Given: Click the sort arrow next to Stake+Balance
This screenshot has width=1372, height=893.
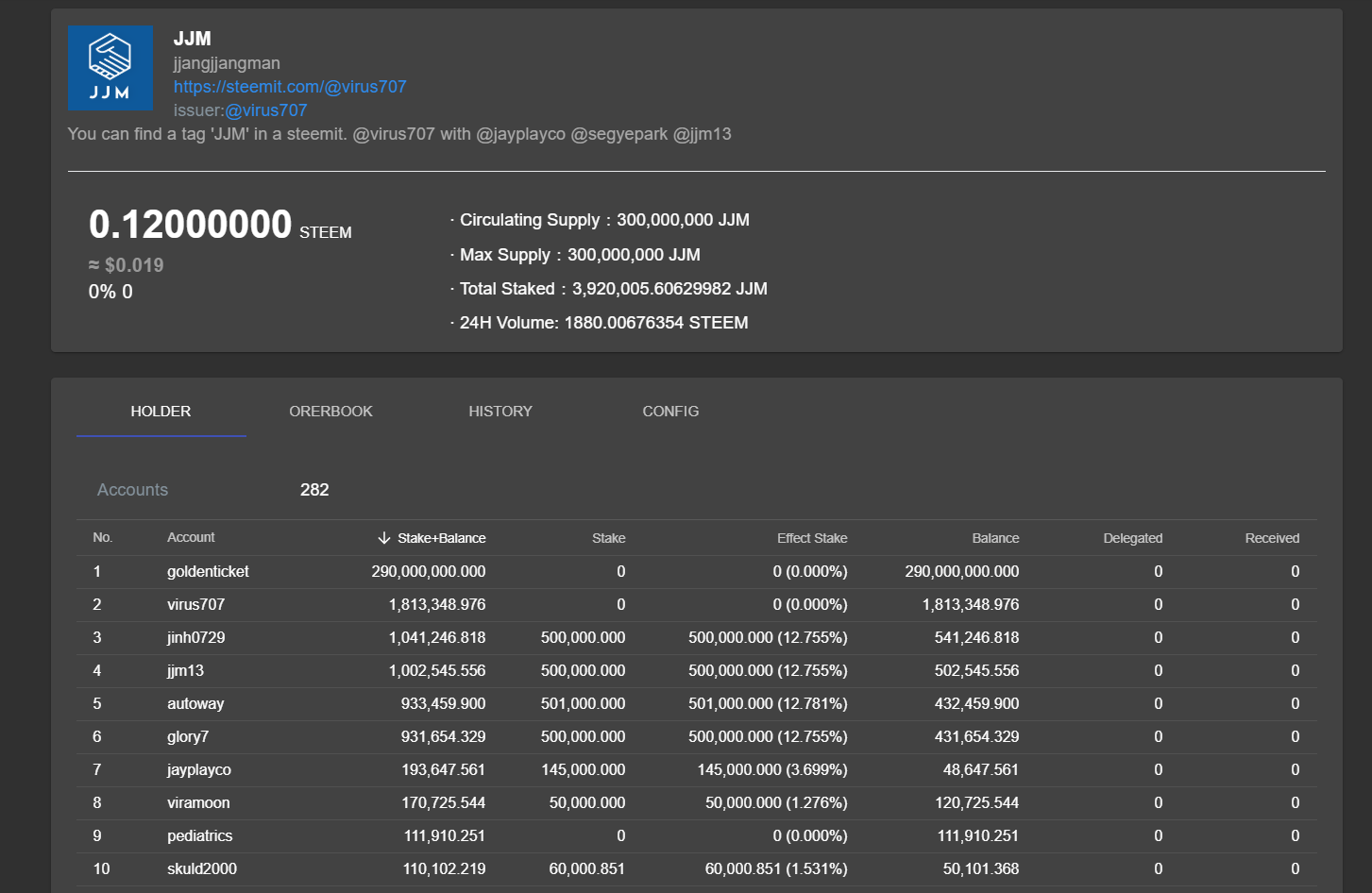Looking at the screenshot, I should click(384, 538).
